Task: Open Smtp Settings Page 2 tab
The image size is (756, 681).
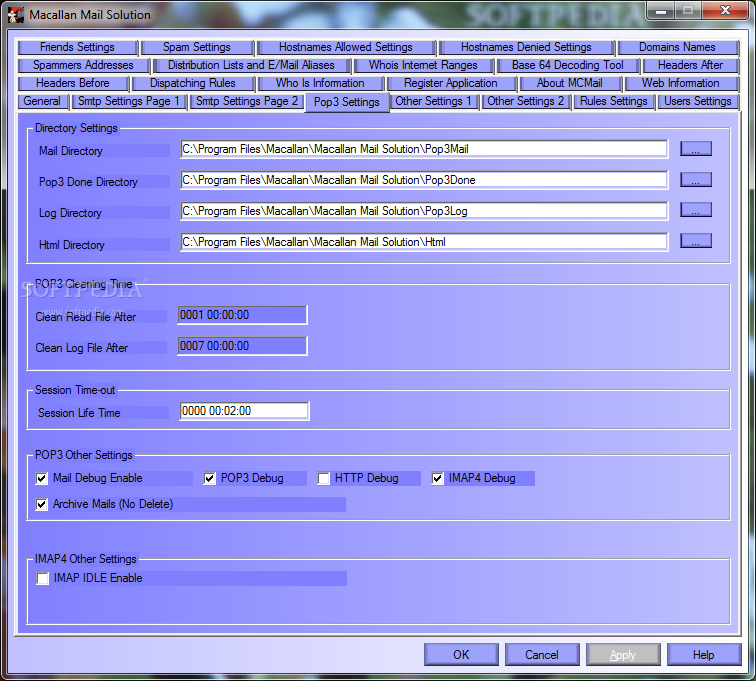Action: coord(247,101)
